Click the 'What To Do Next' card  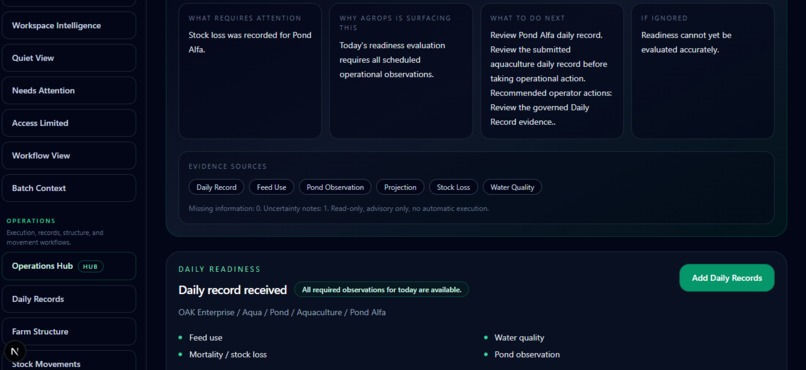click(x=552, y=71)
